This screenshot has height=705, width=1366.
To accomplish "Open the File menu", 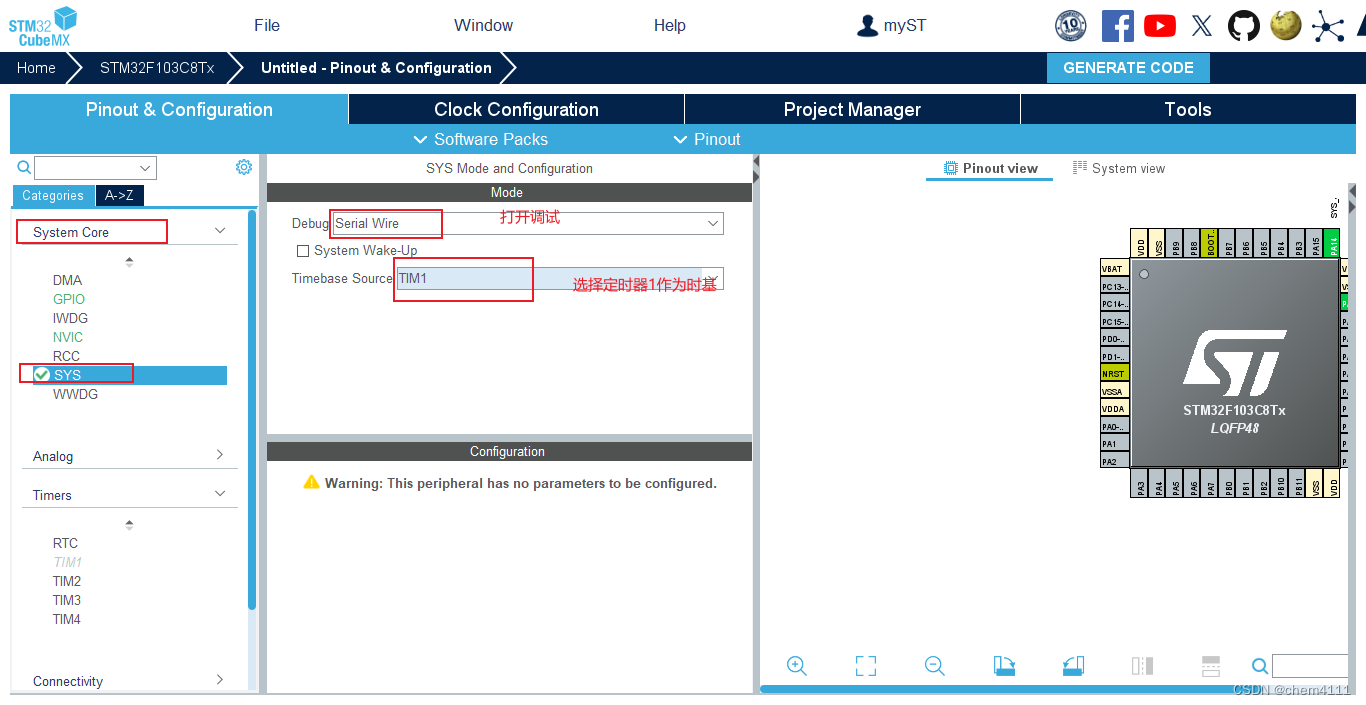I will 267,26.
